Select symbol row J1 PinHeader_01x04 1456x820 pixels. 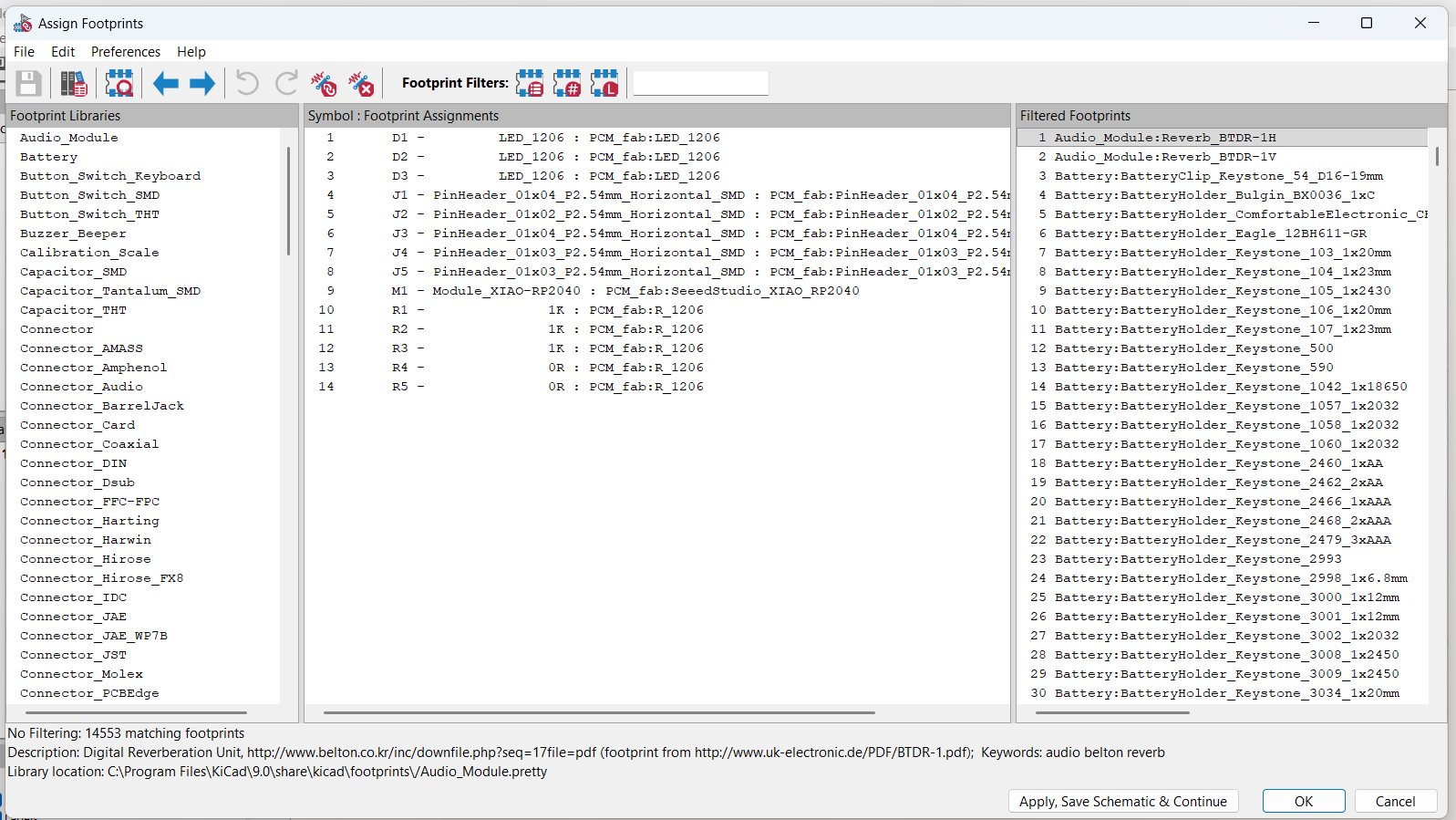(657, 195)
